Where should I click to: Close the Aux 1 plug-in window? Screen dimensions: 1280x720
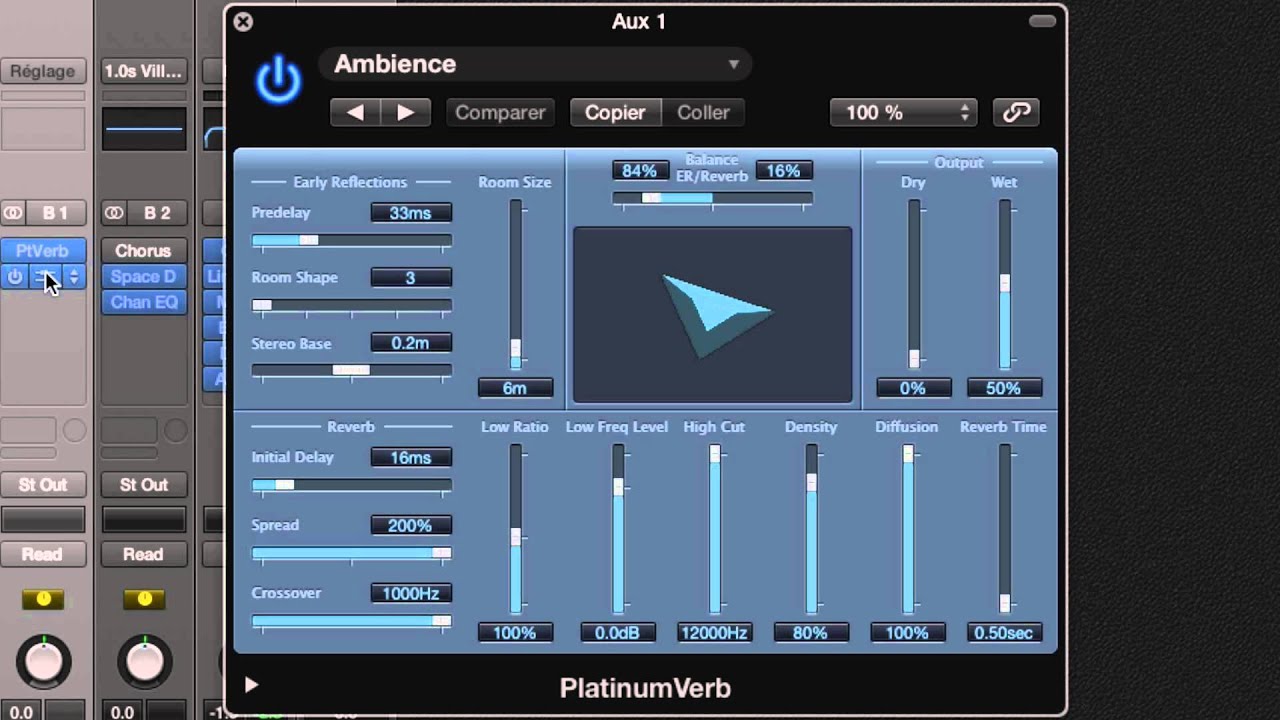(x=243, y=22)
